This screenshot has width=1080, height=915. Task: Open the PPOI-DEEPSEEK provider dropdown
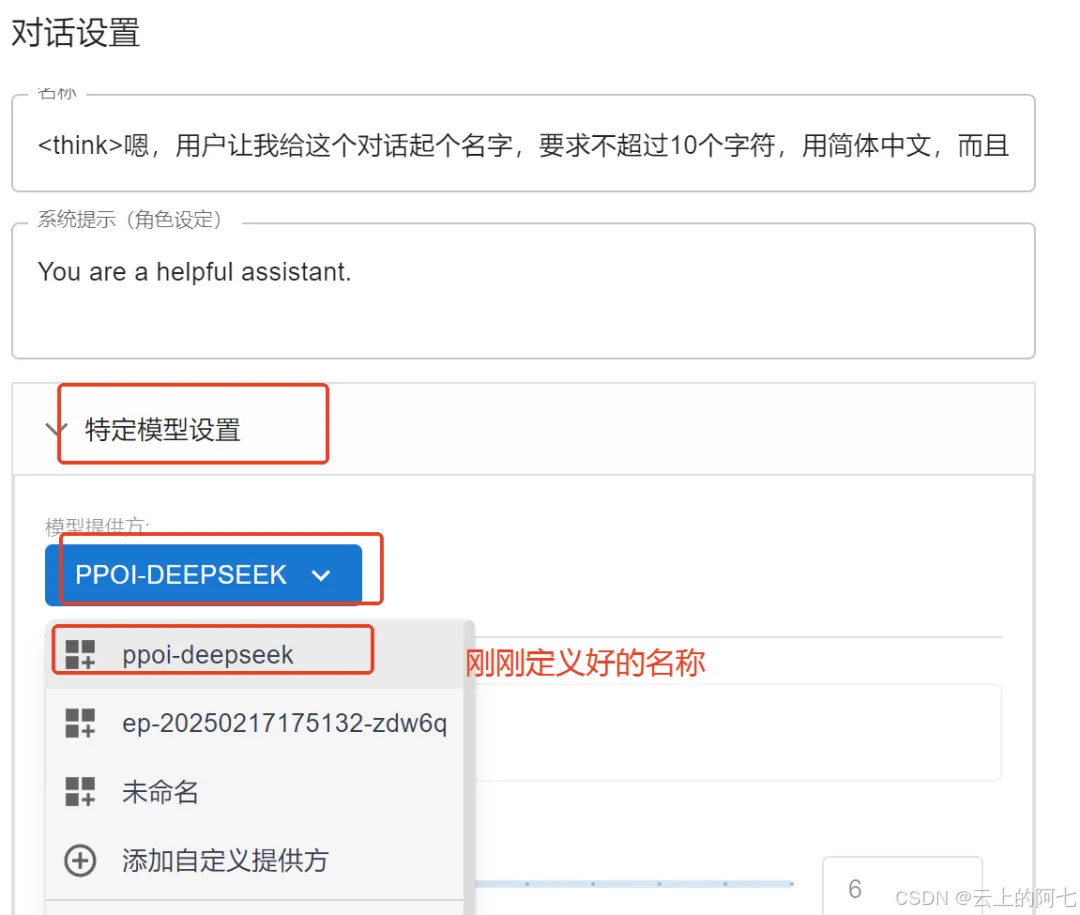[x=203, y=575]
